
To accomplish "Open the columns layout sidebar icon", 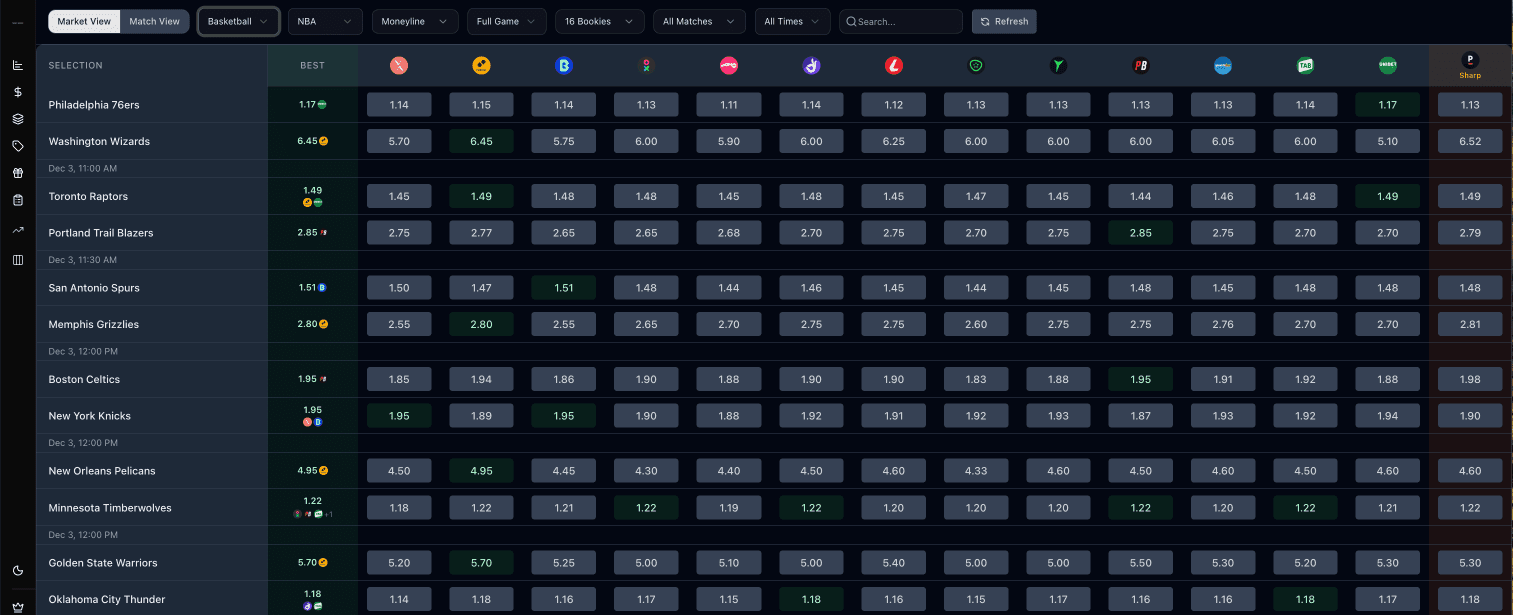I will 17,260.
